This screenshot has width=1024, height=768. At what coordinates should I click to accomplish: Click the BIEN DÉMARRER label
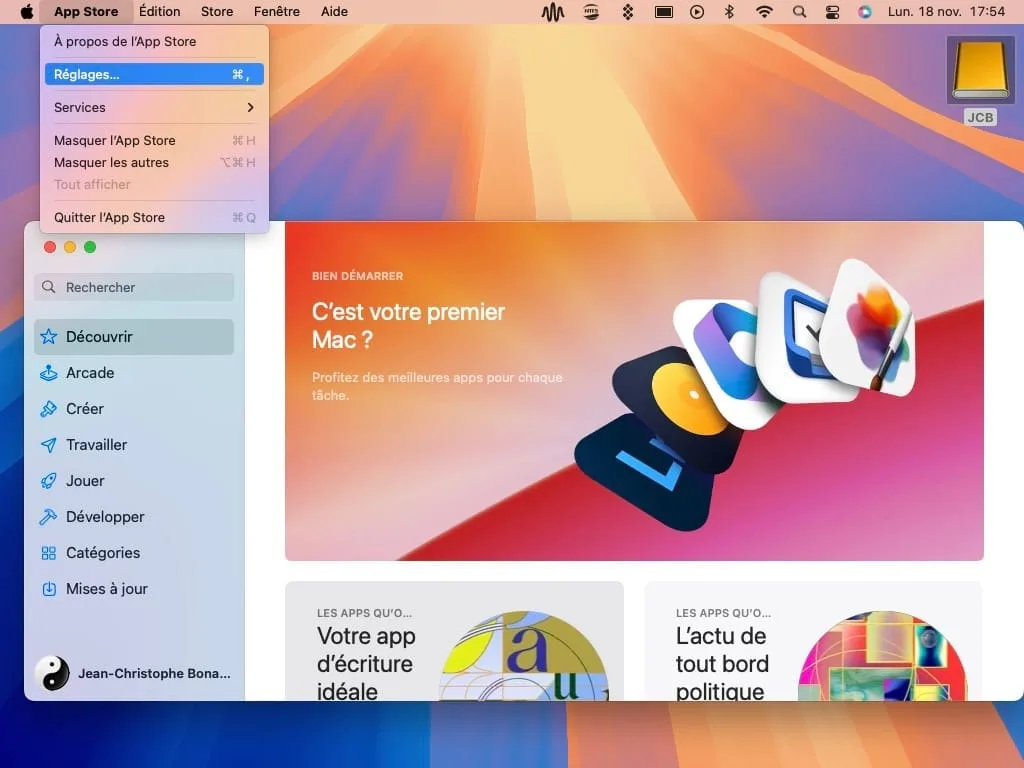(x=357, y=276)
